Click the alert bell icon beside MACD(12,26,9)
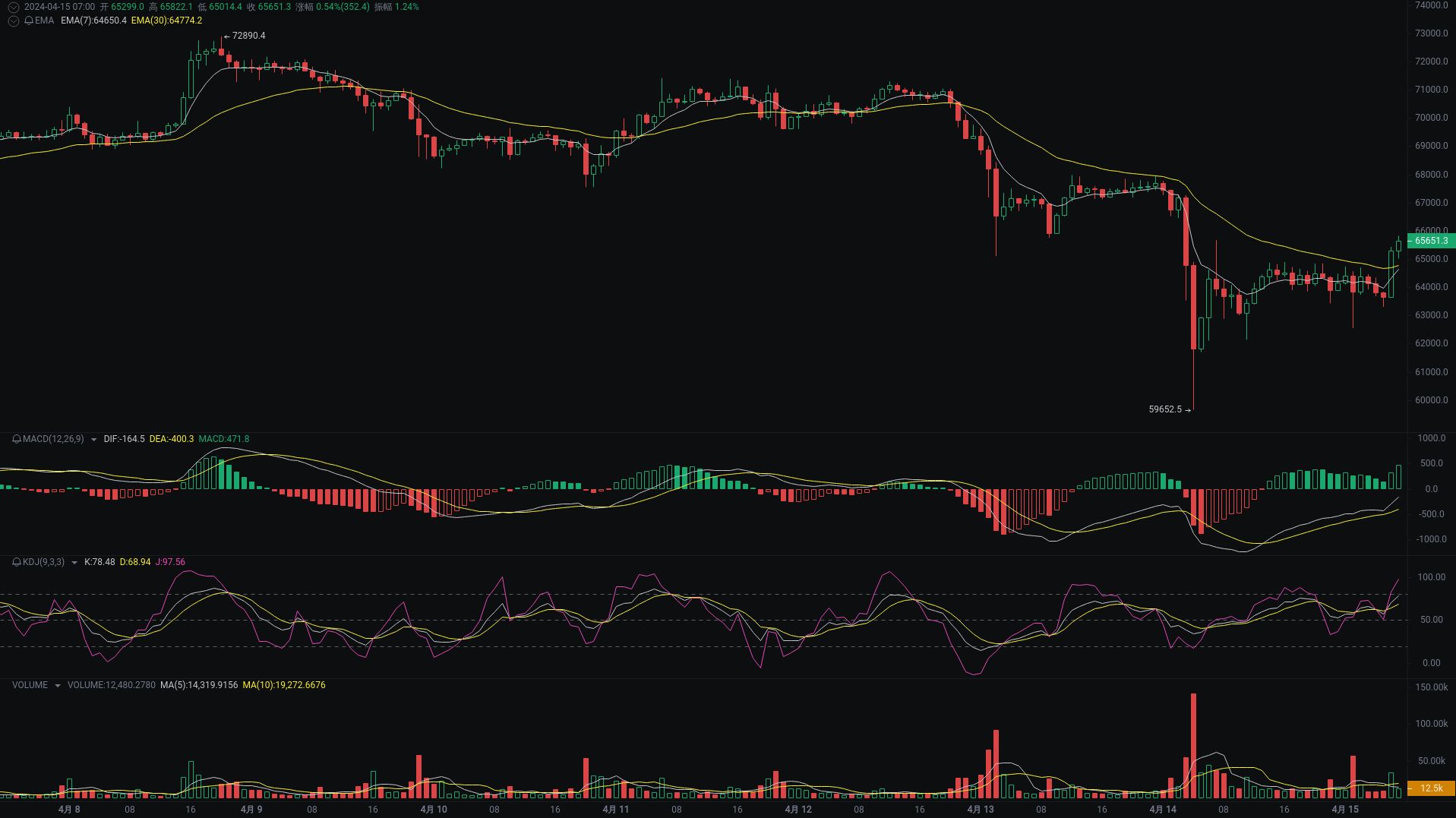Viewport: 1456px width, 818px height. 15,439
